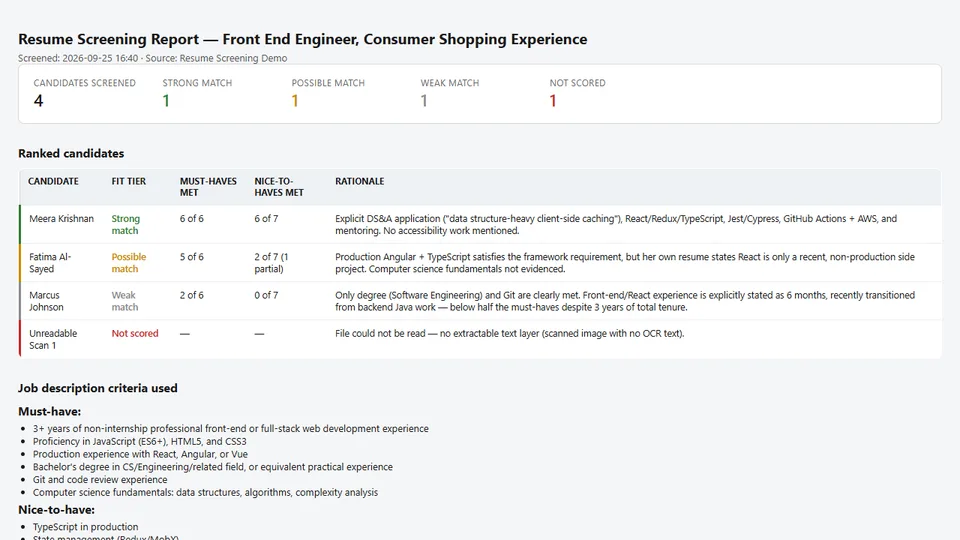960x540 pixels.
Task: Click the 'Must-have:' subheading
Action: pyautogui.click(x=50, y=411)
